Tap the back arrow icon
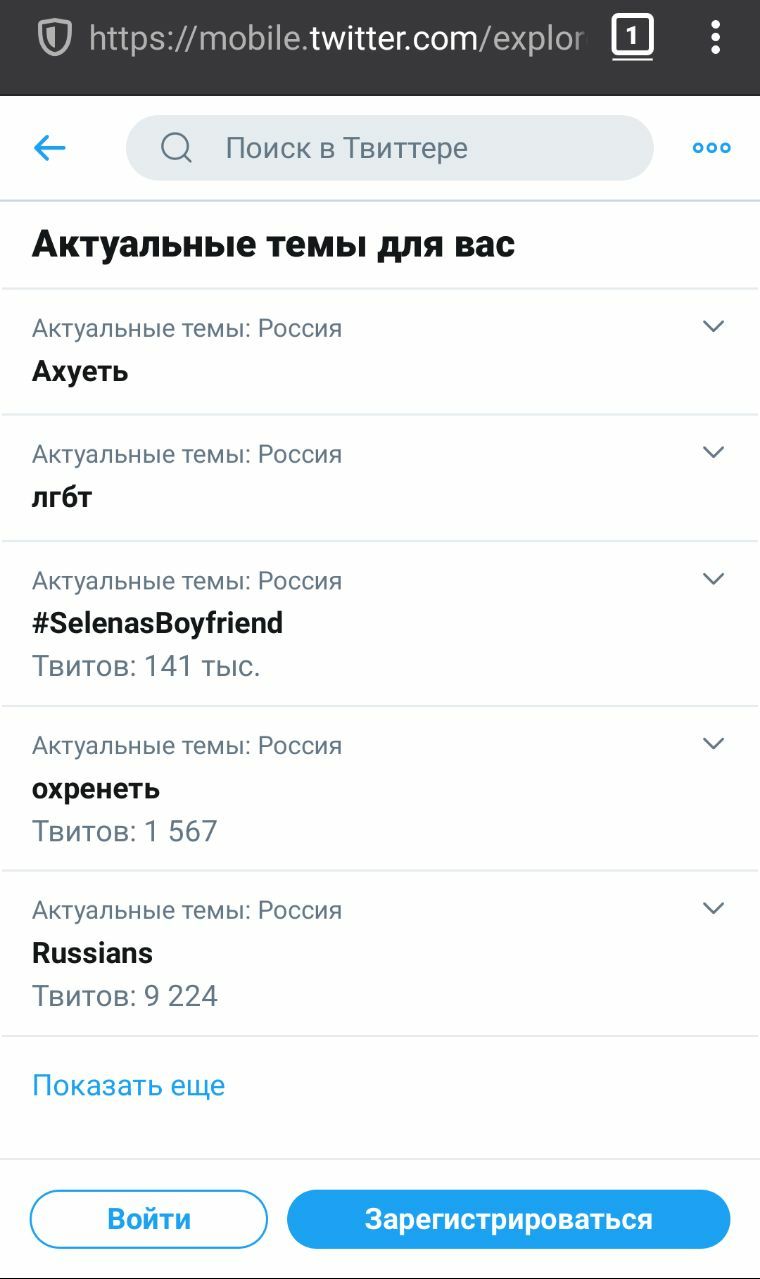 (x=49, y=148)
